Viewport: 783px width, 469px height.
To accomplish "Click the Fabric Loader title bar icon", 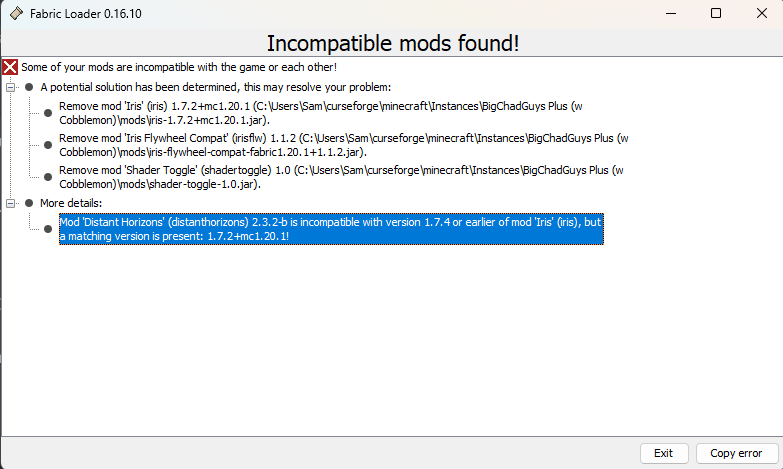I will point(12,13).
